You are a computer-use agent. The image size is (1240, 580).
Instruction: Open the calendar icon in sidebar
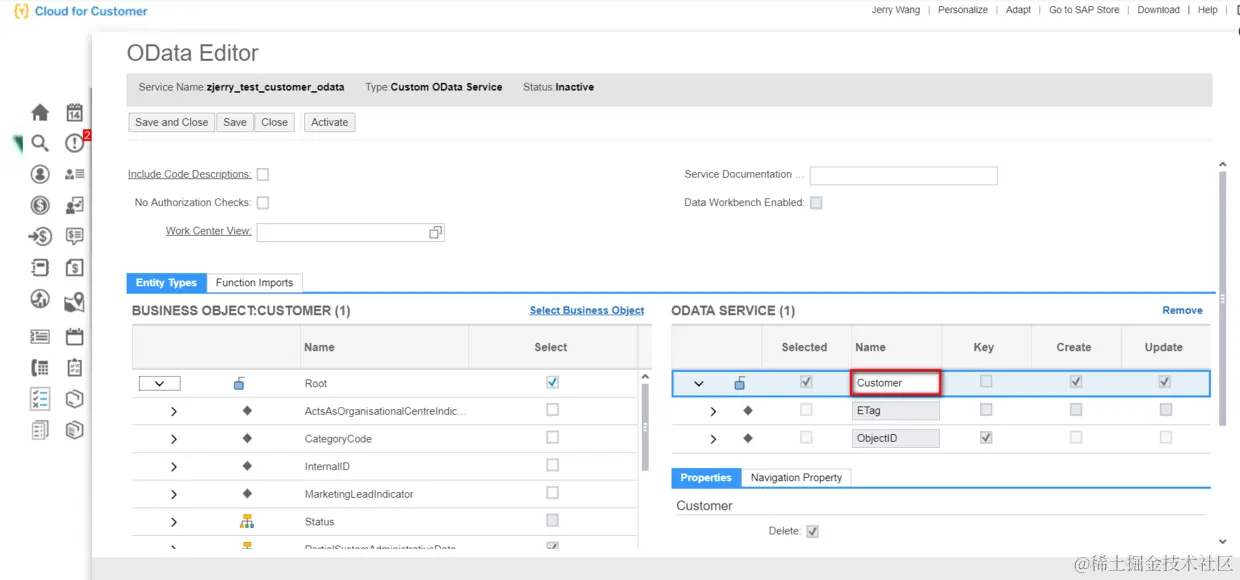[x=74, y=112]
